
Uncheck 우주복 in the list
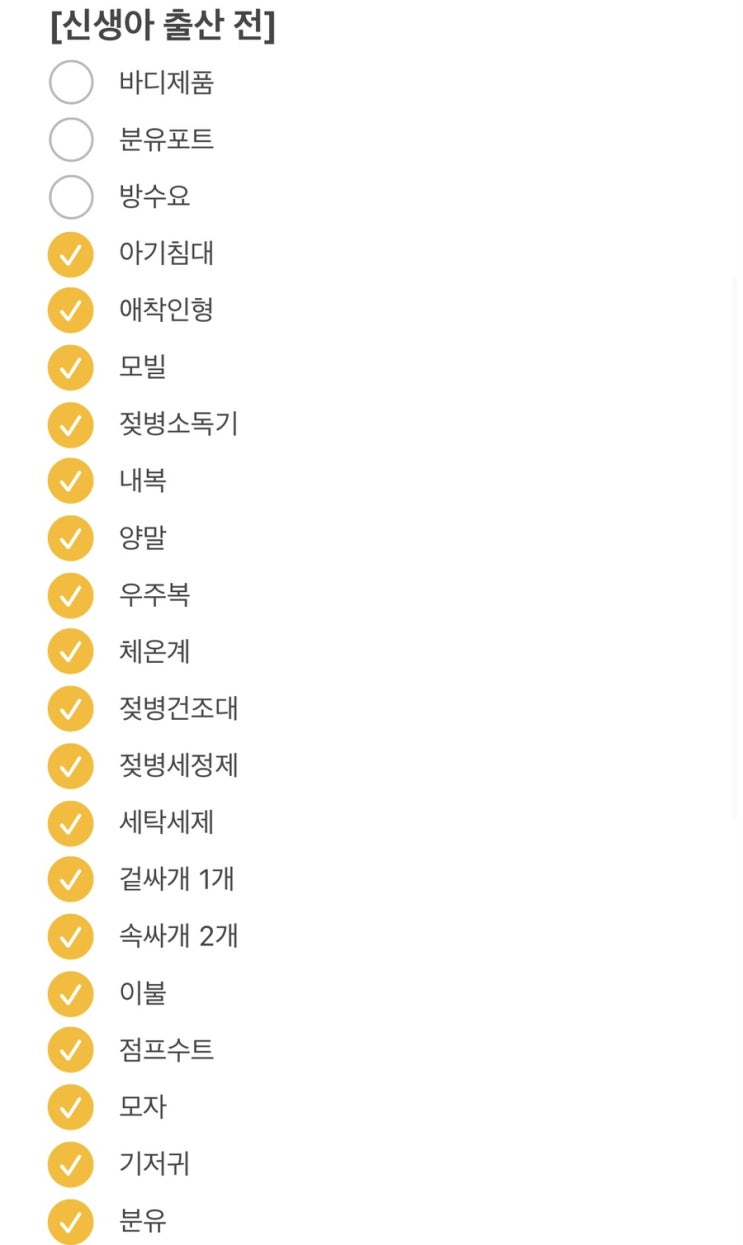click(71, 595)
